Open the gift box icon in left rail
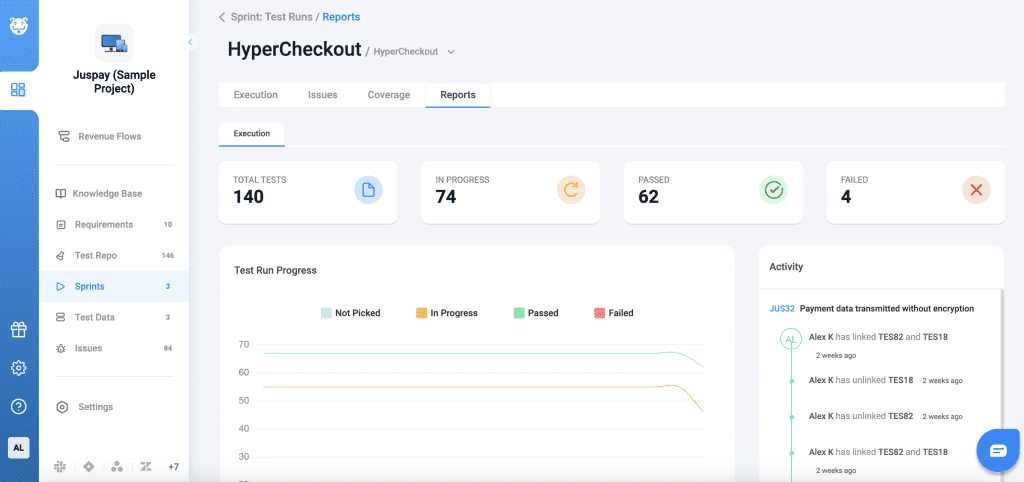 coord(18,330)
